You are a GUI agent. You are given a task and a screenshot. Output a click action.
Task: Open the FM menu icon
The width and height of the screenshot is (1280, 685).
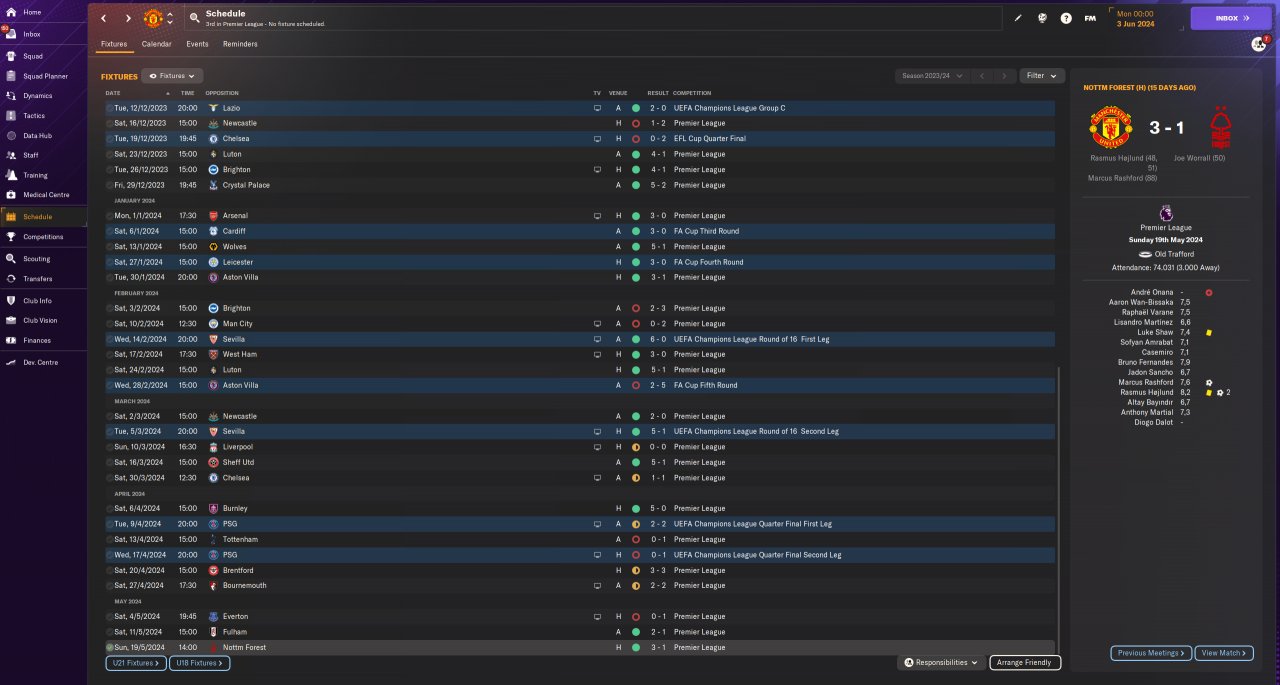1090,18
